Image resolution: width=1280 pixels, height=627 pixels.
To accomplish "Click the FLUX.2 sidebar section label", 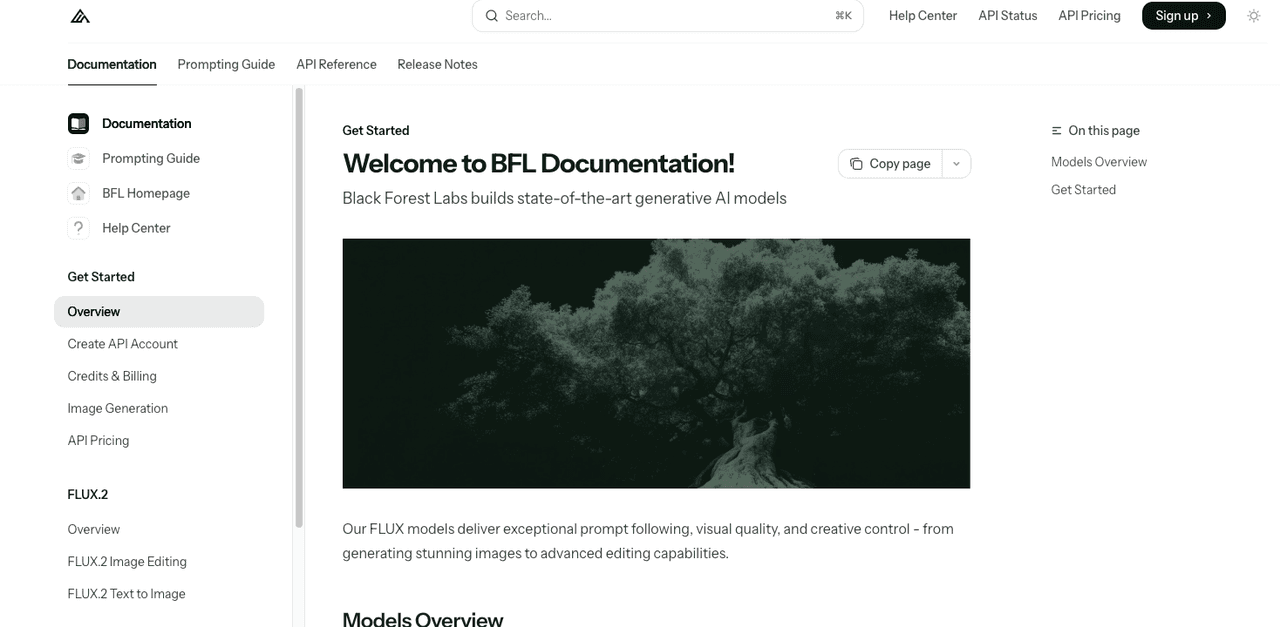I will 88,495.
